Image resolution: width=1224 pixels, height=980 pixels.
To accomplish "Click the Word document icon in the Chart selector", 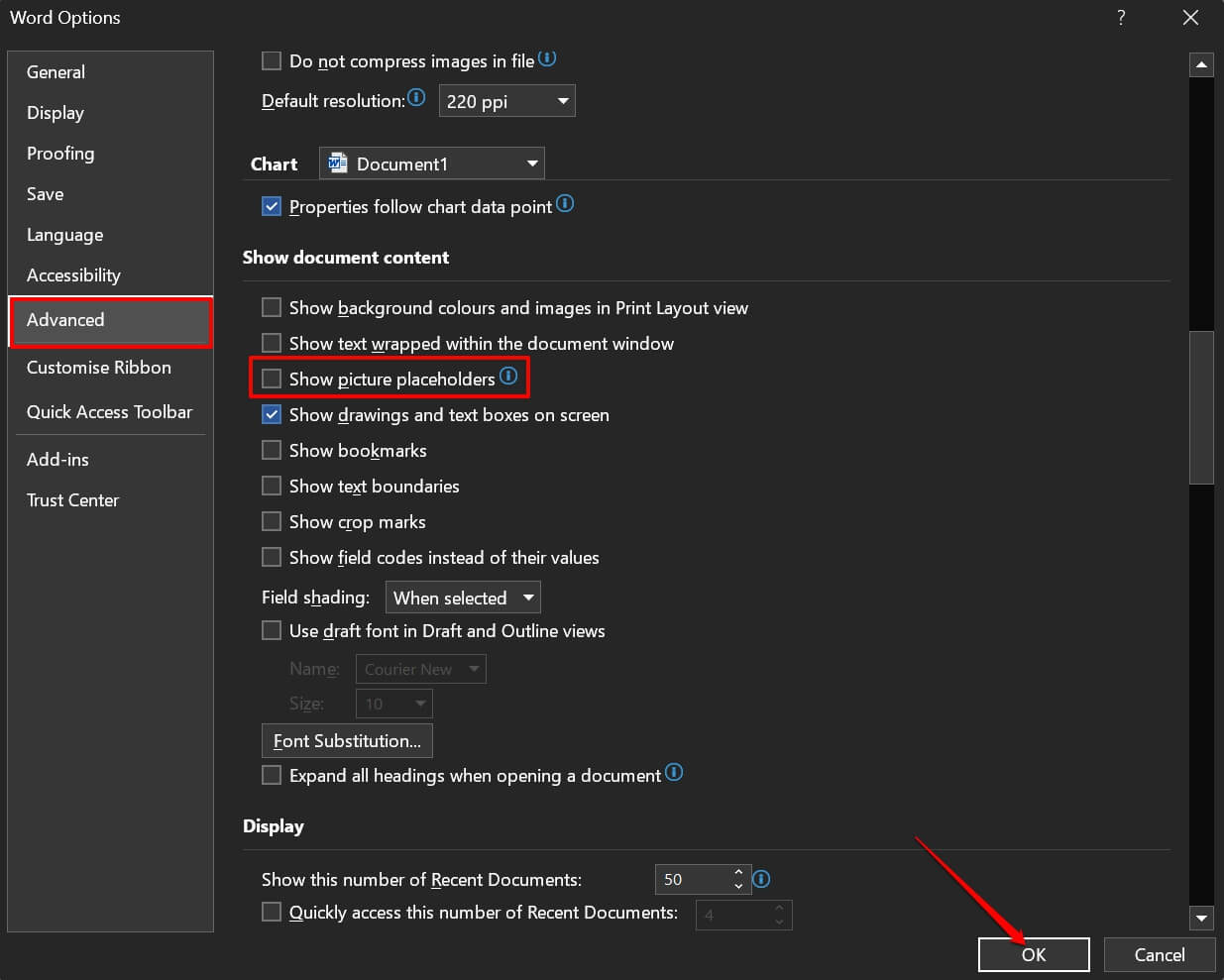I will click(336, 163).
